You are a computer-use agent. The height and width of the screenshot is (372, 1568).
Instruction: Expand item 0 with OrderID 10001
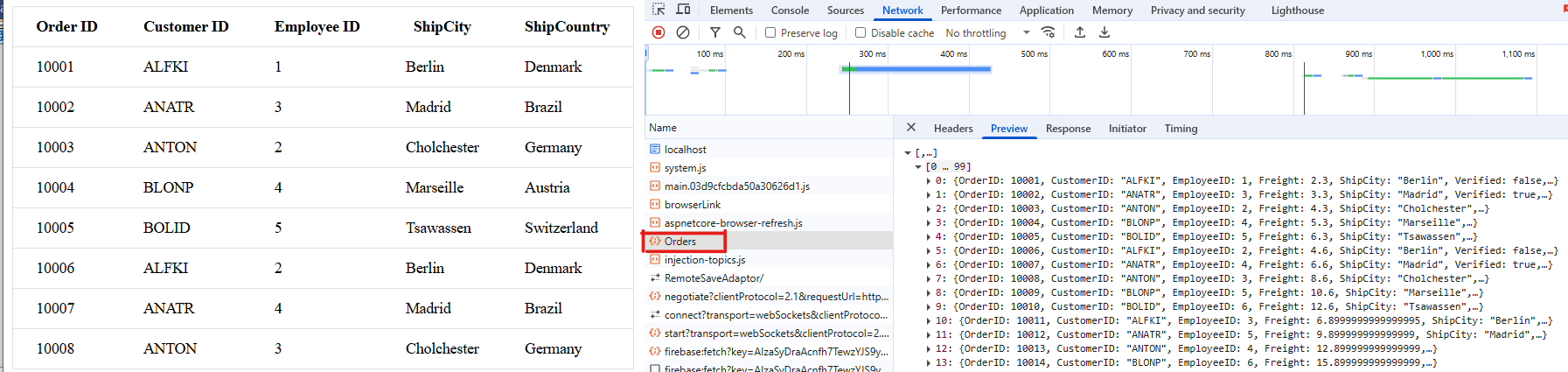pyautogui.click(x=929, y=180)
